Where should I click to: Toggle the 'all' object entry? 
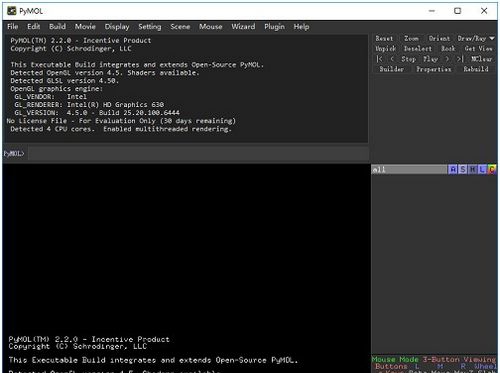(409, 170)
